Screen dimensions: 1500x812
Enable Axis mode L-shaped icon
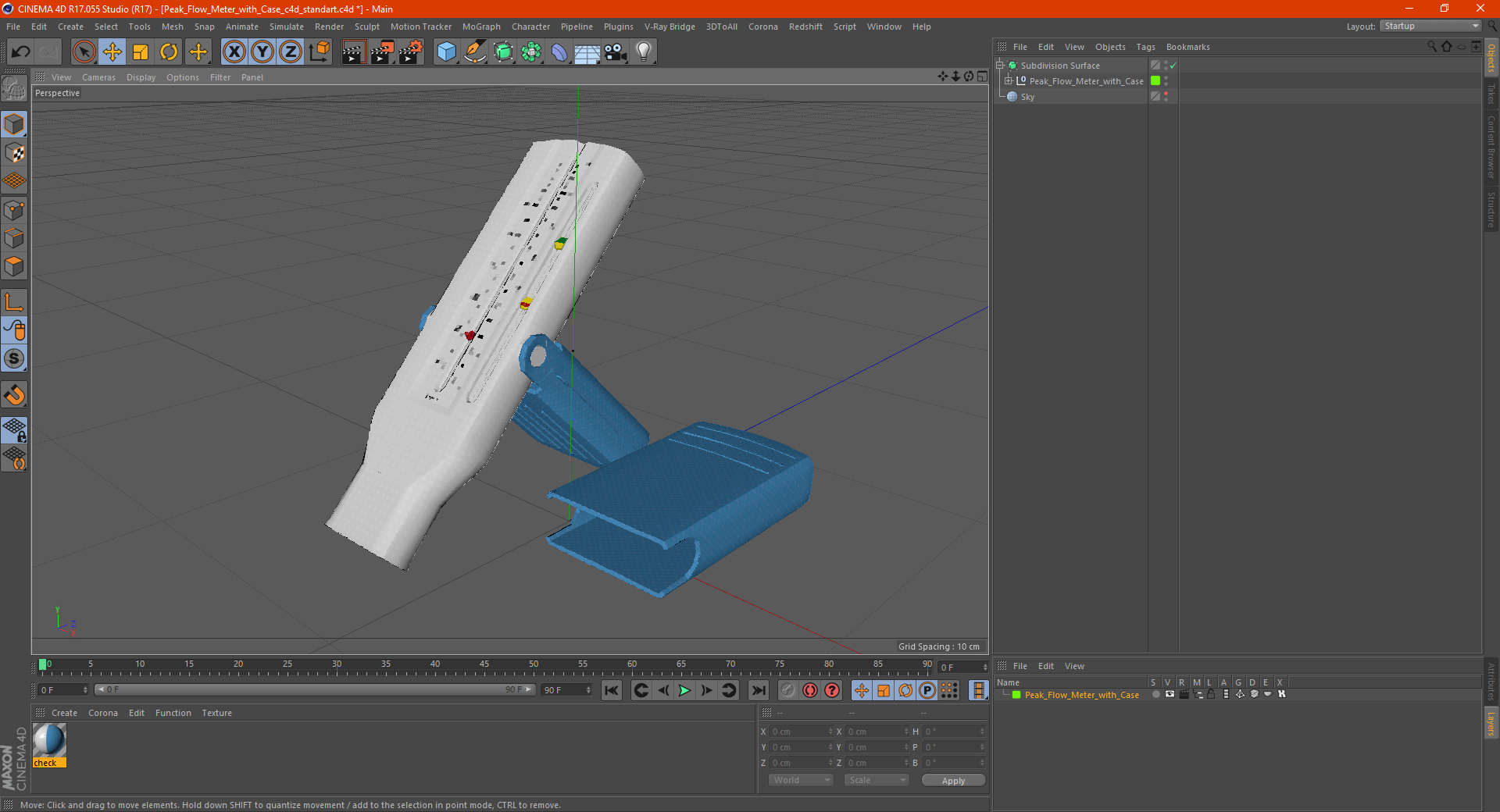14,302
